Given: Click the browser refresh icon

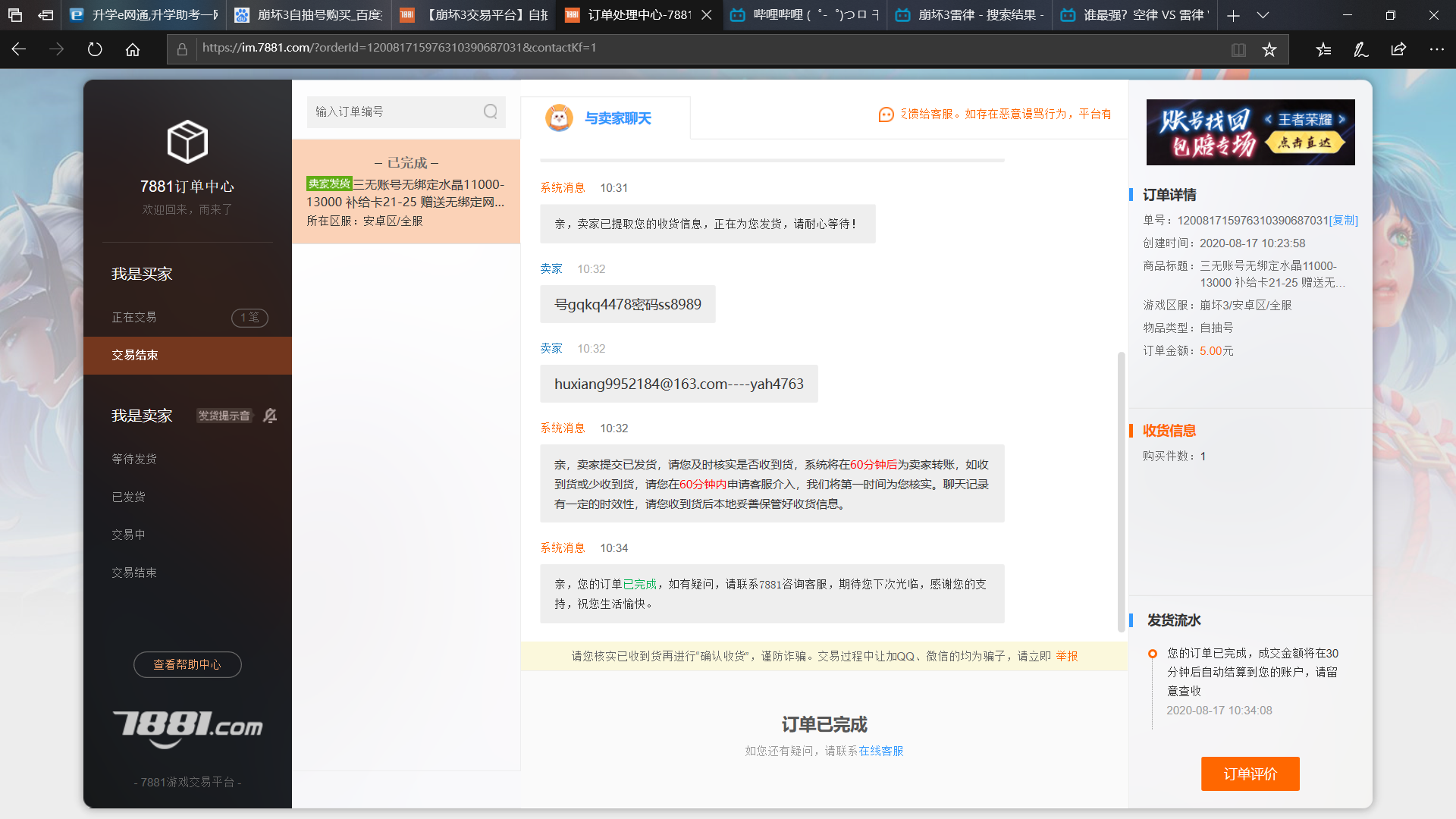Looking at the screenshot, I should coord(94,49).
